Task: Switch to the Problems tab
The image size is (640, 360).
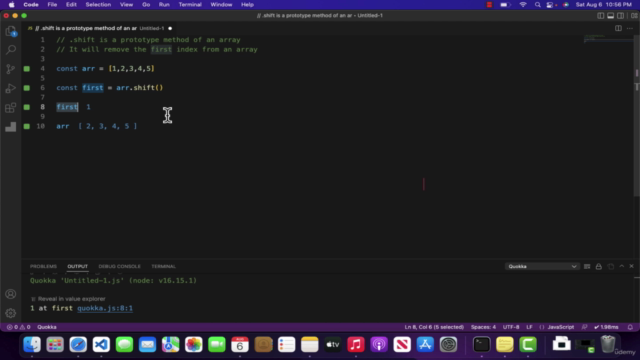Action: (x=43, y=266)
